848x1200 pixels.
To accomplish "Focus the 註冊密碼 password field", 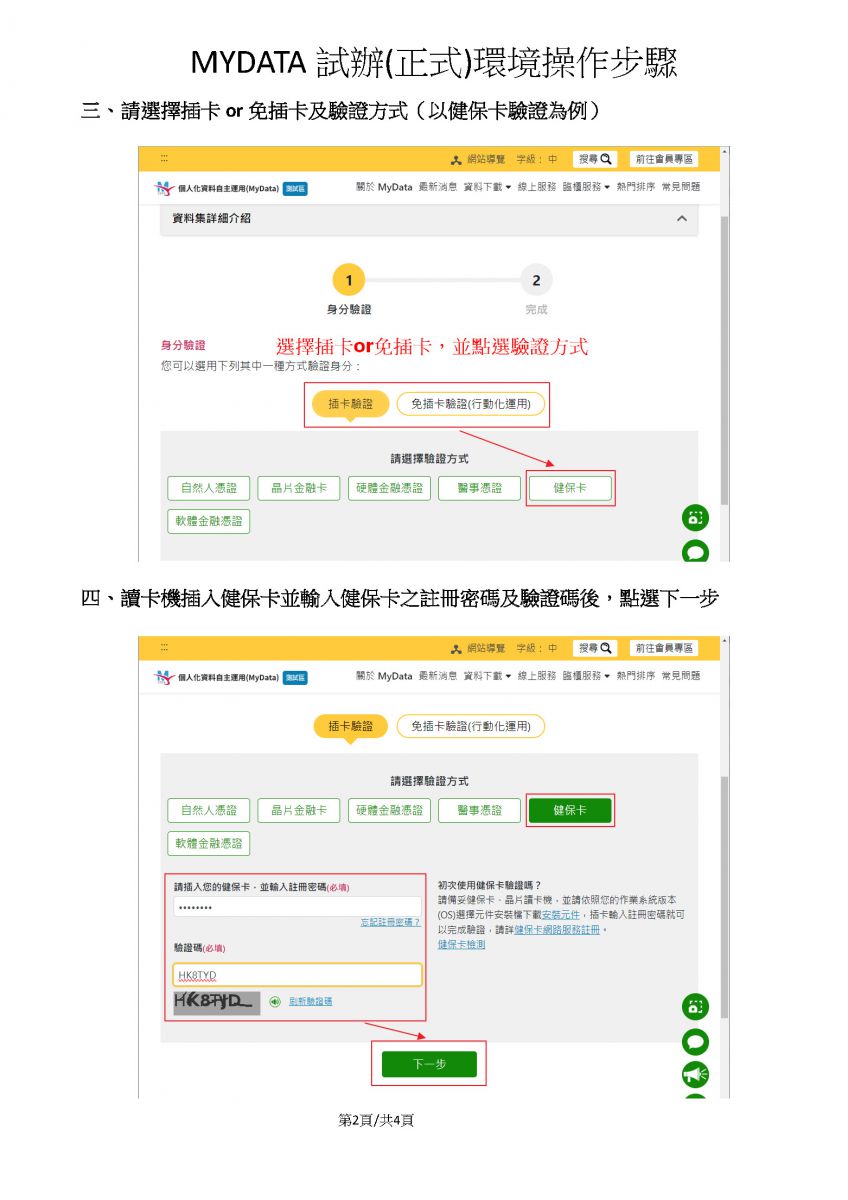I will coord(297,907).
